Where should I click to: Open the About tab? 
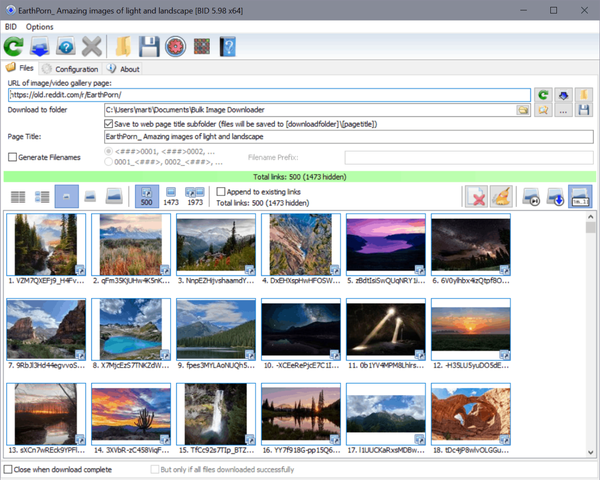pyautogui.click(x=124, y=69)
